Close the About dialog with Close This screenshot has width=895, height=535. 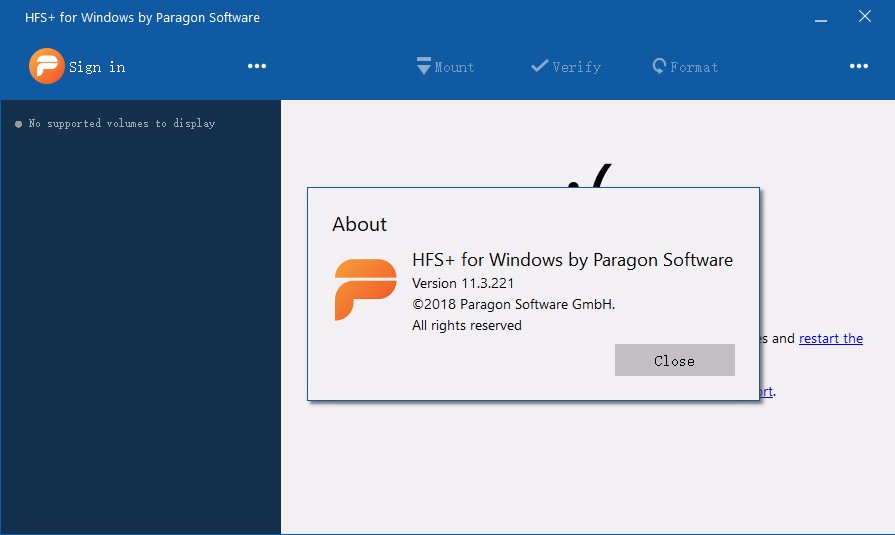coord(675,360)
